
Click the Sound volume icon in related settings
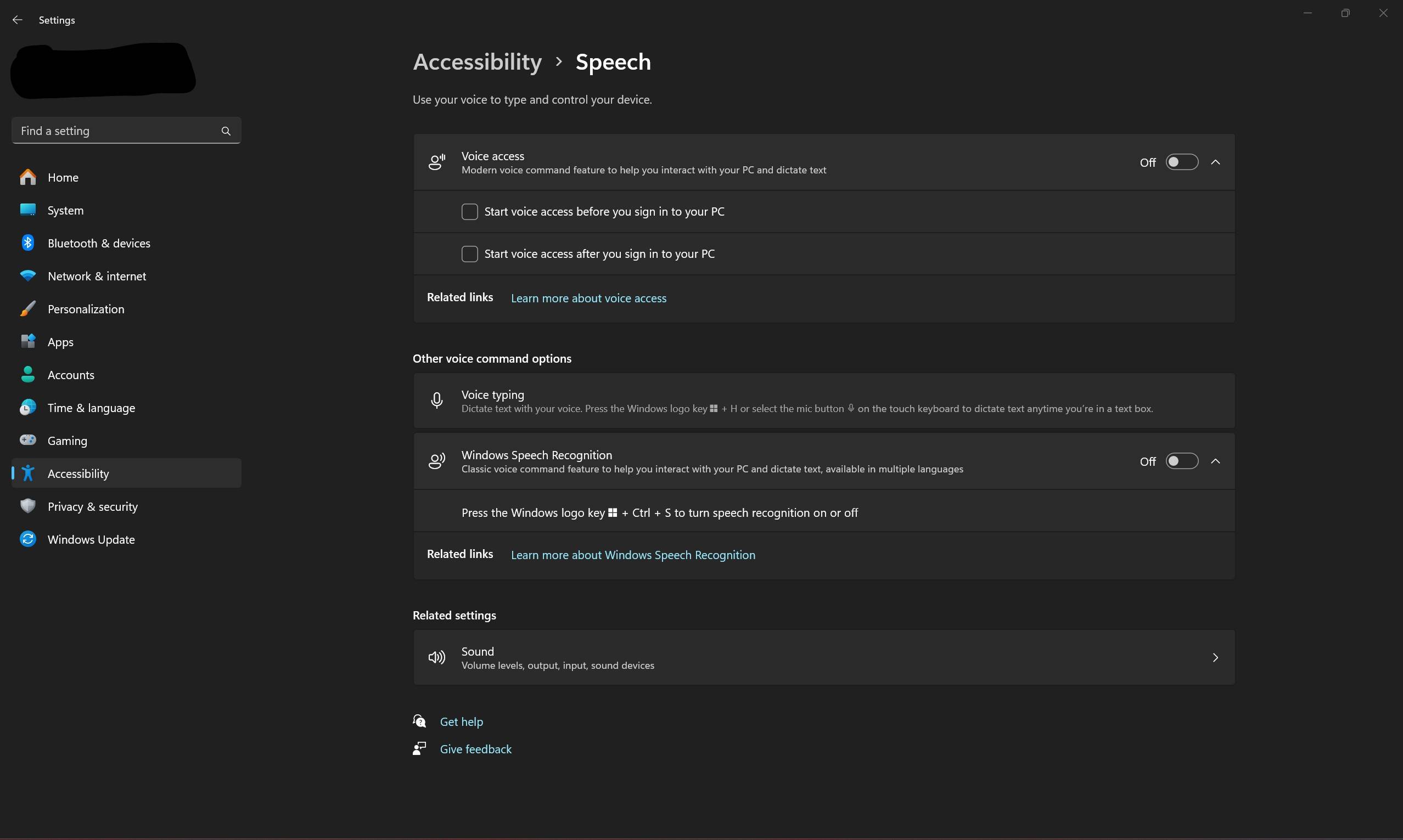pos(437,657)
